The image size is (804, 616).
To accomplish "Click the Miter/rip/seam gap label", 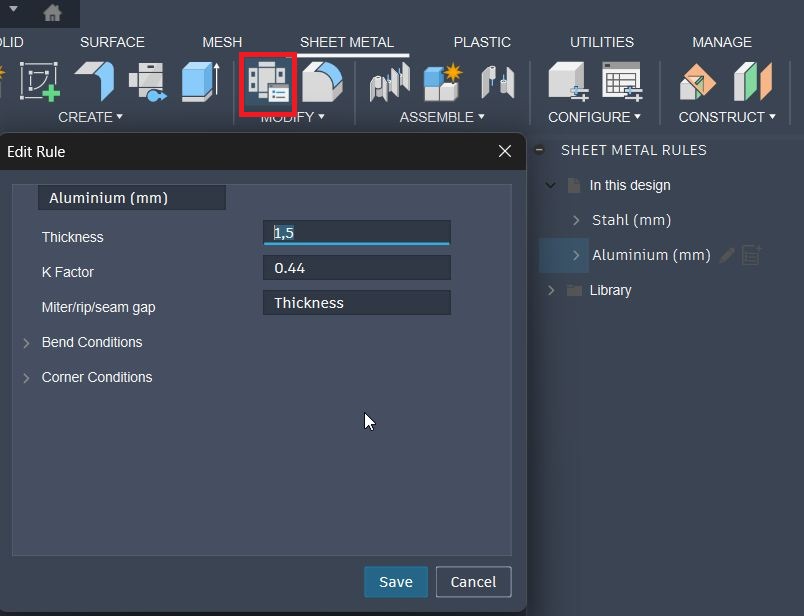I will coord(98,307).
